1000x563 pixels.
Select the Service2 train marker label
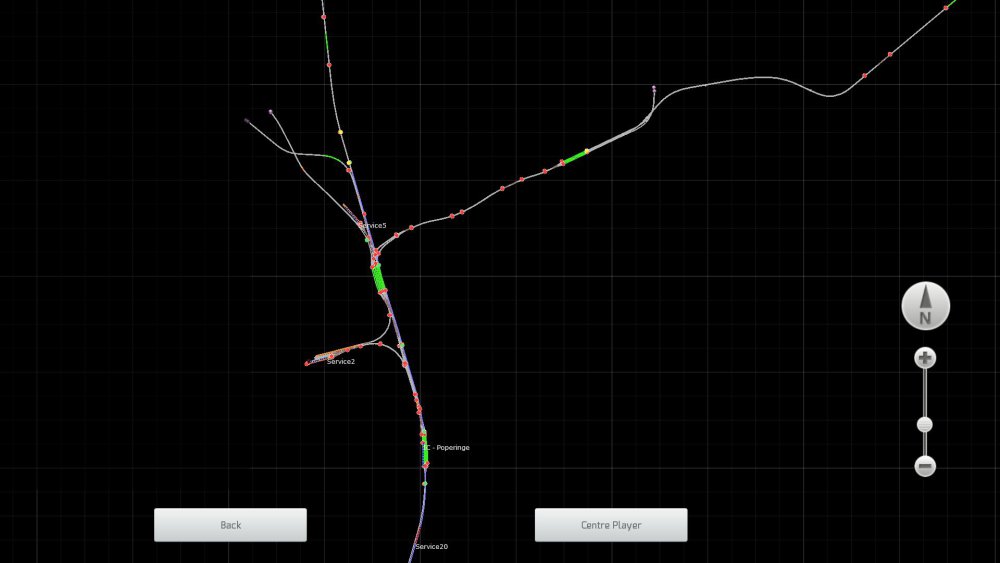coord(340,361)
